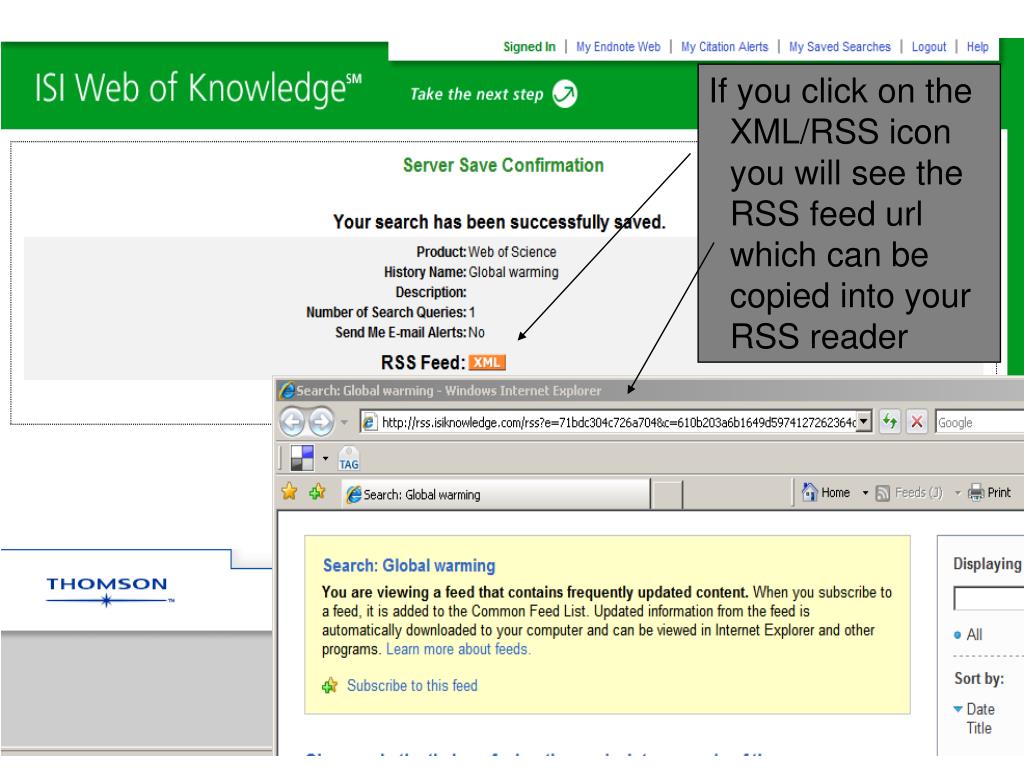Click the Feeds icon in IE toolbar

pos(882,493)
